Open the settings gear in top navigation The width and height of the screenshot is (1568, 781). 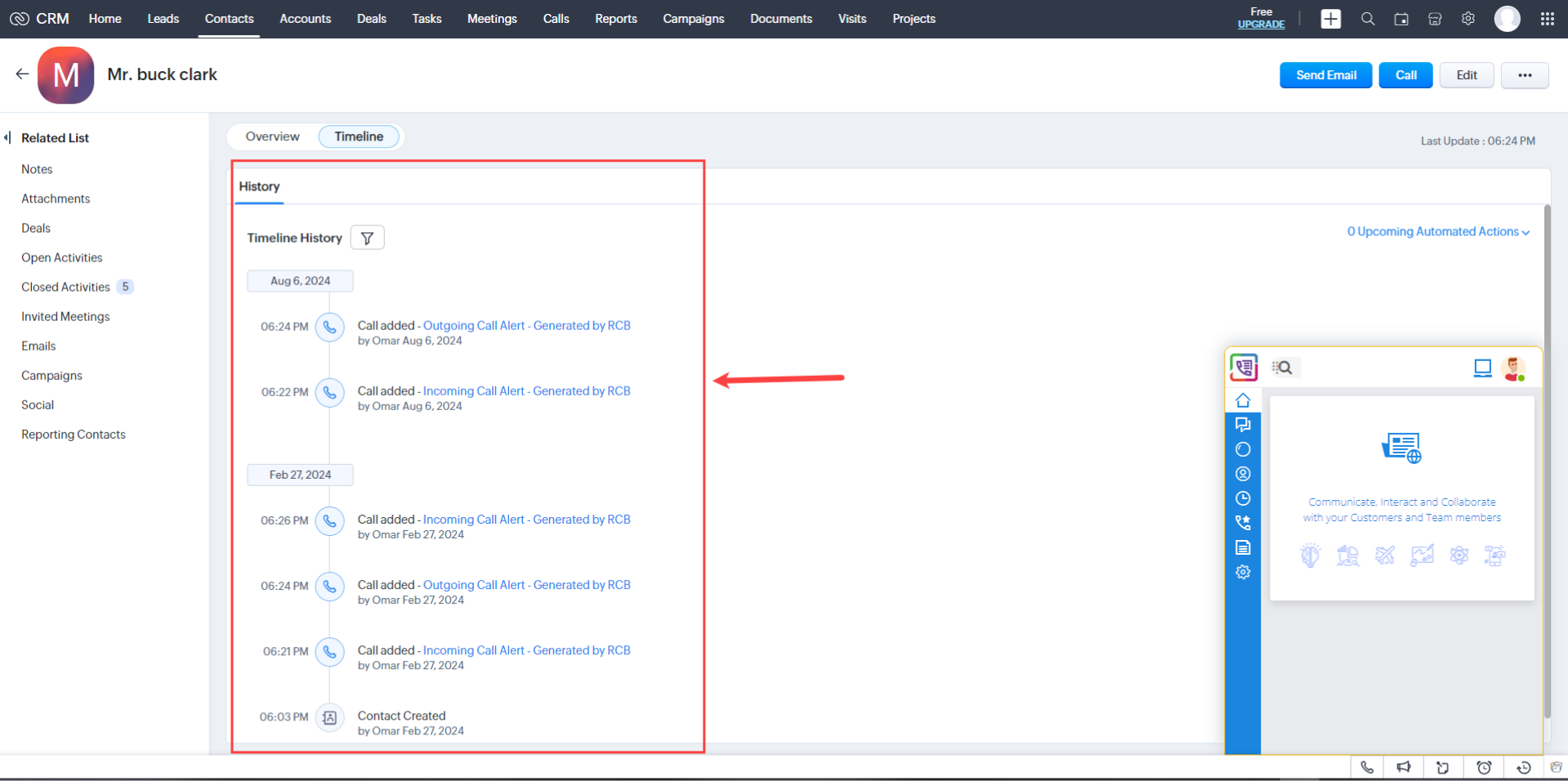point(1467,19)
